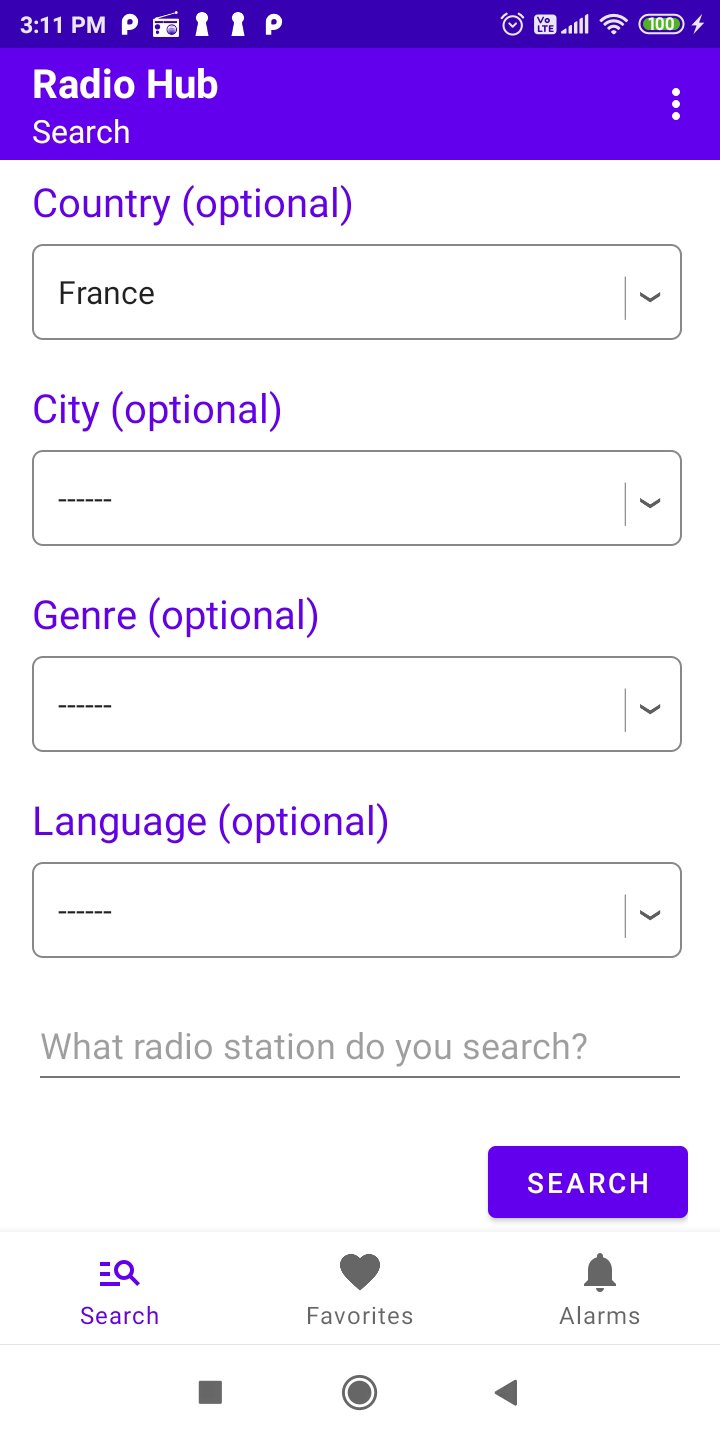The width and height of the screenshot is (720, 1440).
Task: Tap the Radio Hub app title
Action: (125, 85)
